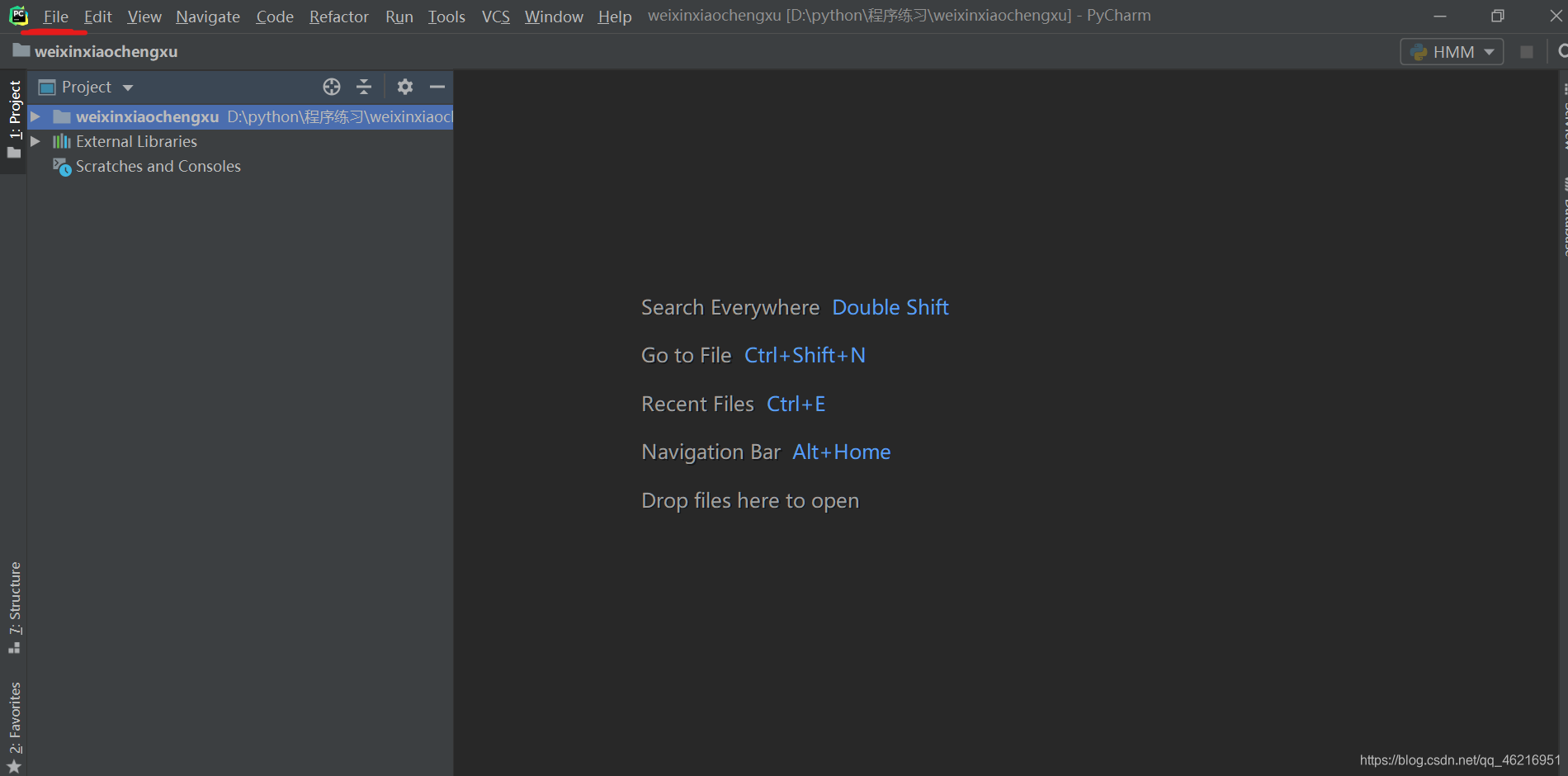The image size is (1568, 776).
Task: Select Scratches and Consoles item
Action: [158, 166]
